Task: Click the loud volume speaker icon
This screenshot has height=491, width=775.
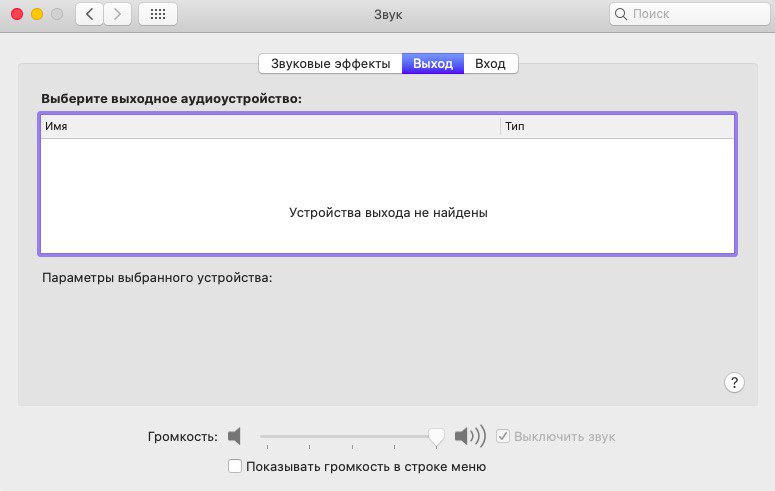Action: point(469,436)
